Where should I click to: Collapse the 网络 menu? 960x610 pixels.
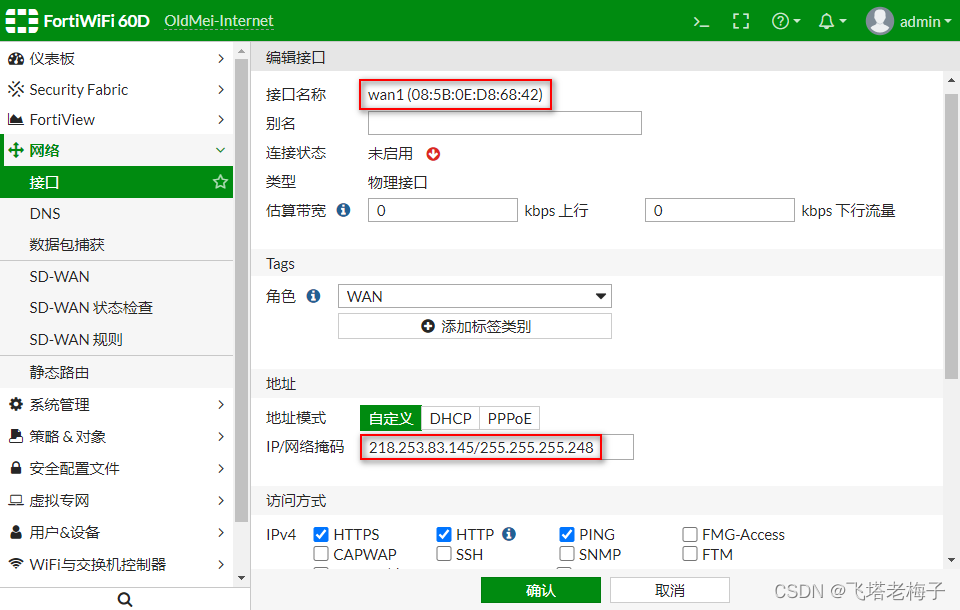pos(220,150)
